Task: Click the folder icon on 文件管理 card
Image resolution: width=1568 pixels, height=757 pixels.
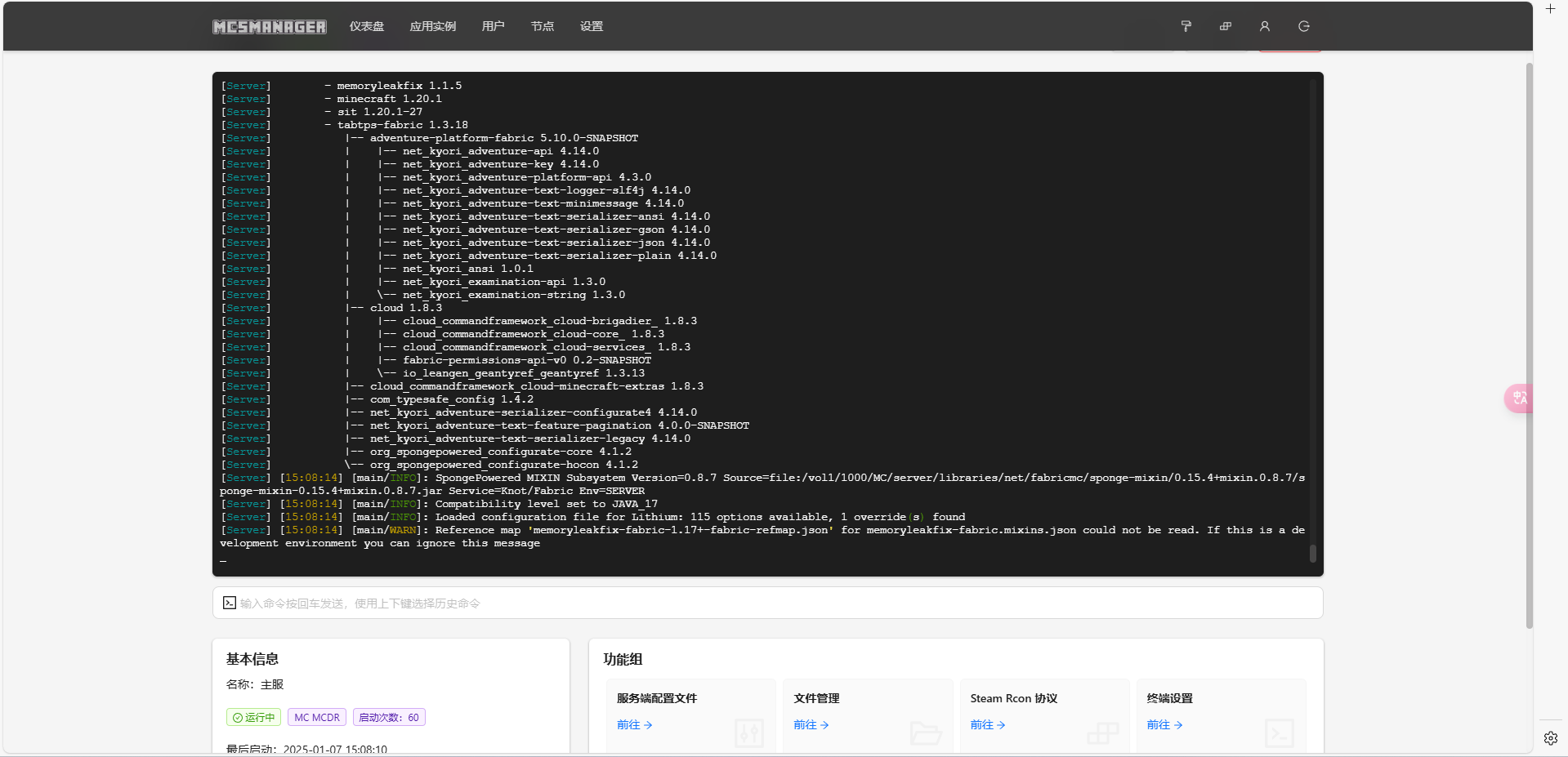Action: click(926, 733)
